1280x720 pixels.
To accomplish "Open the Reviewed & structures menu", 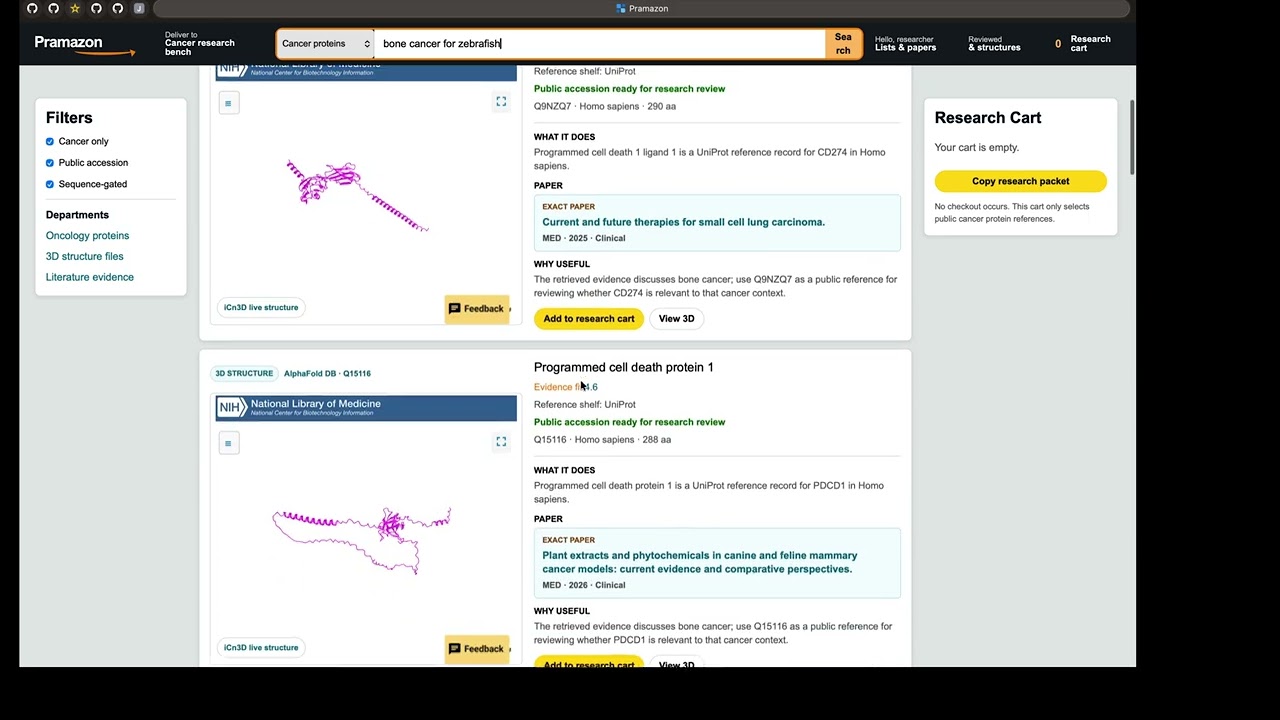I will 994,44.
